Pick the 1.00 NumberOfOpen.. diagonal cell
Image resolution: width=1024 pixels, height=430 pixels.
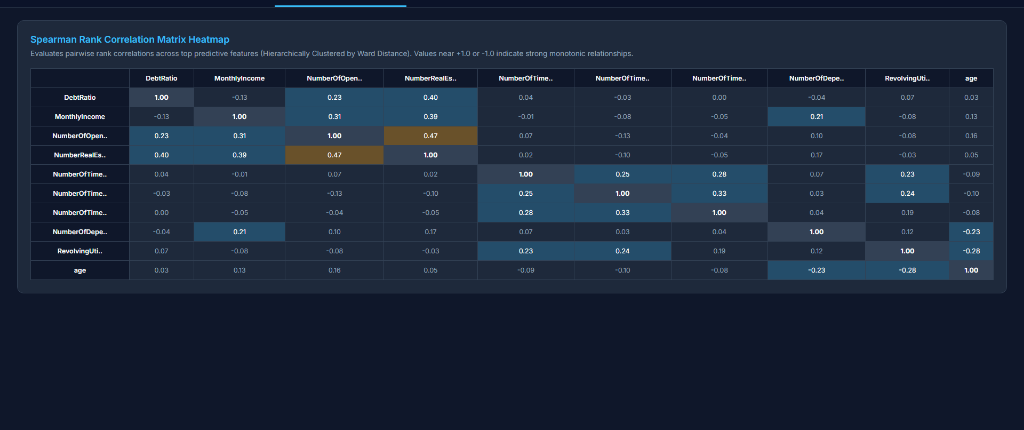(334, 136)
